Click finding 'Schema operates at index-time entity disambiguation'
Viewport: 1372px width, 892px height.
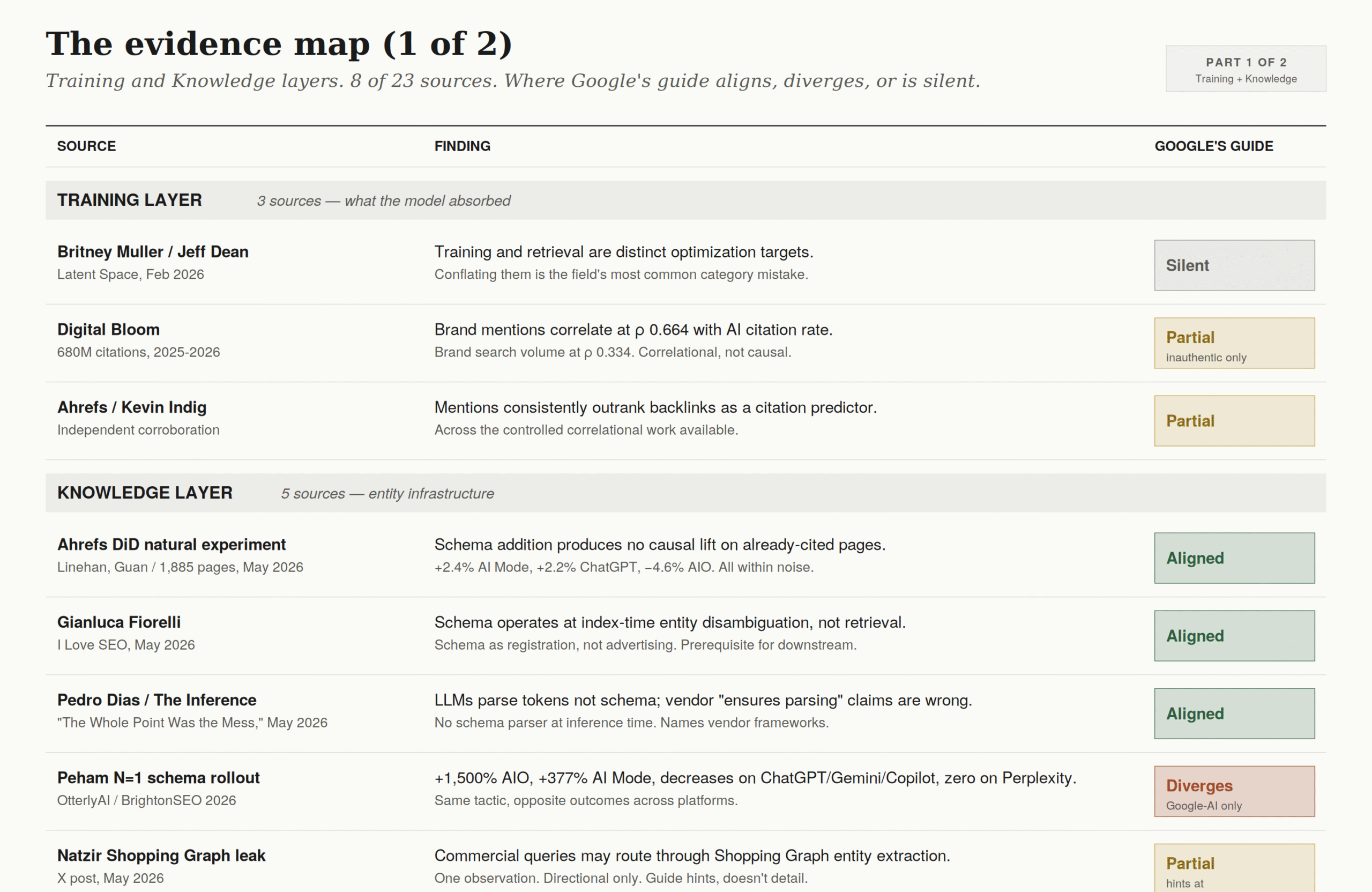coord(670,623)
